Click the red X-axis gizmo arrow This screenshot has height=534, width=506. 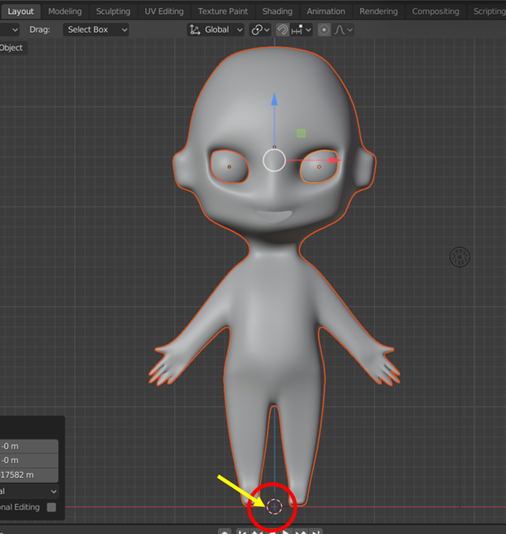(x=335, y=160)
